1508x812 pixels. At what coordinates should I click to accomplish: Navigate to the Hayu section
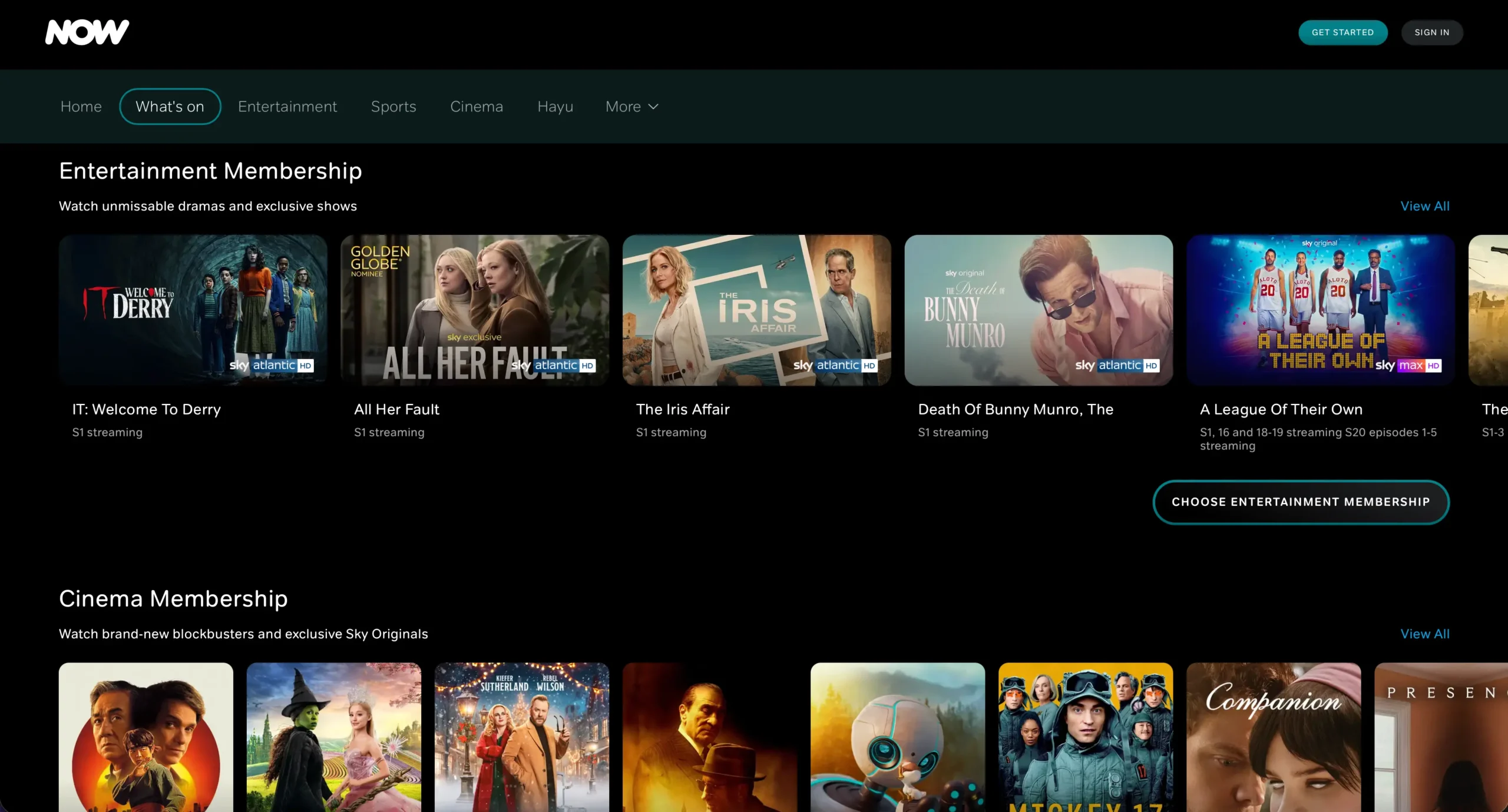pyautogui.click(x=554, y=107)
